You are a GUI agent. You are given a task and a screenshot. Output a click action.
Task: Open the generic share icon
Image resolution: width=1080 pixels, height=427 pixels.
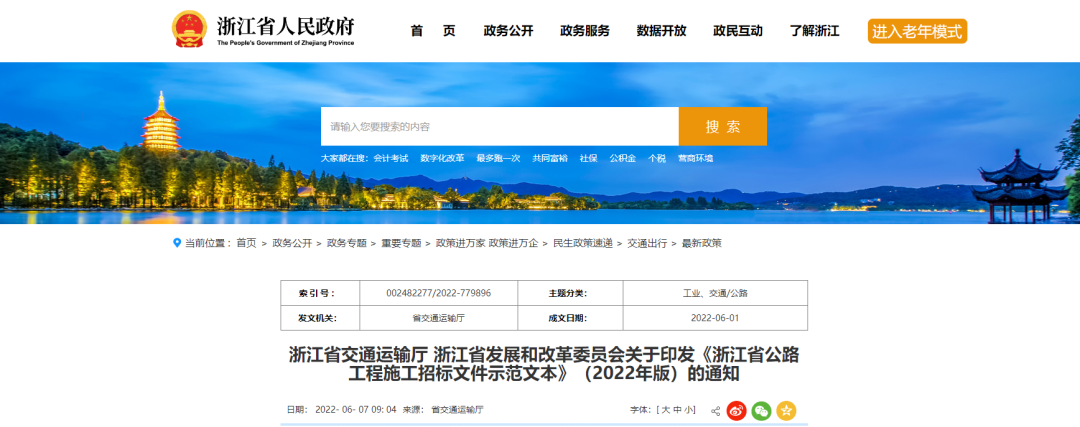point(716,410)
